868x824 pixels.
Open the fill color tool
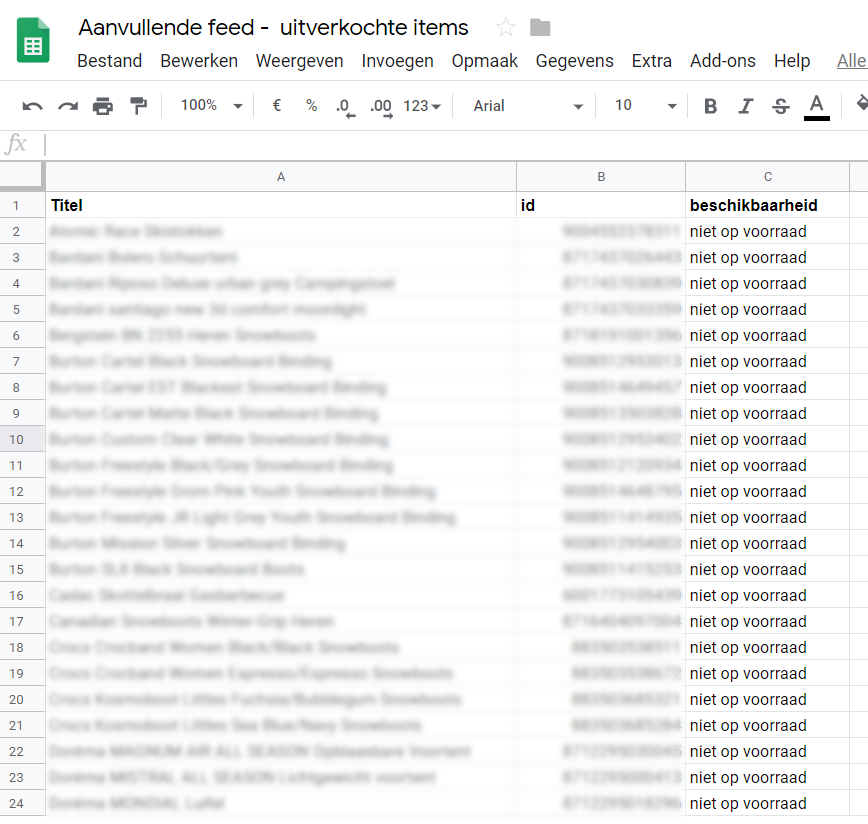pyautogui.click(x=861, y=105)
